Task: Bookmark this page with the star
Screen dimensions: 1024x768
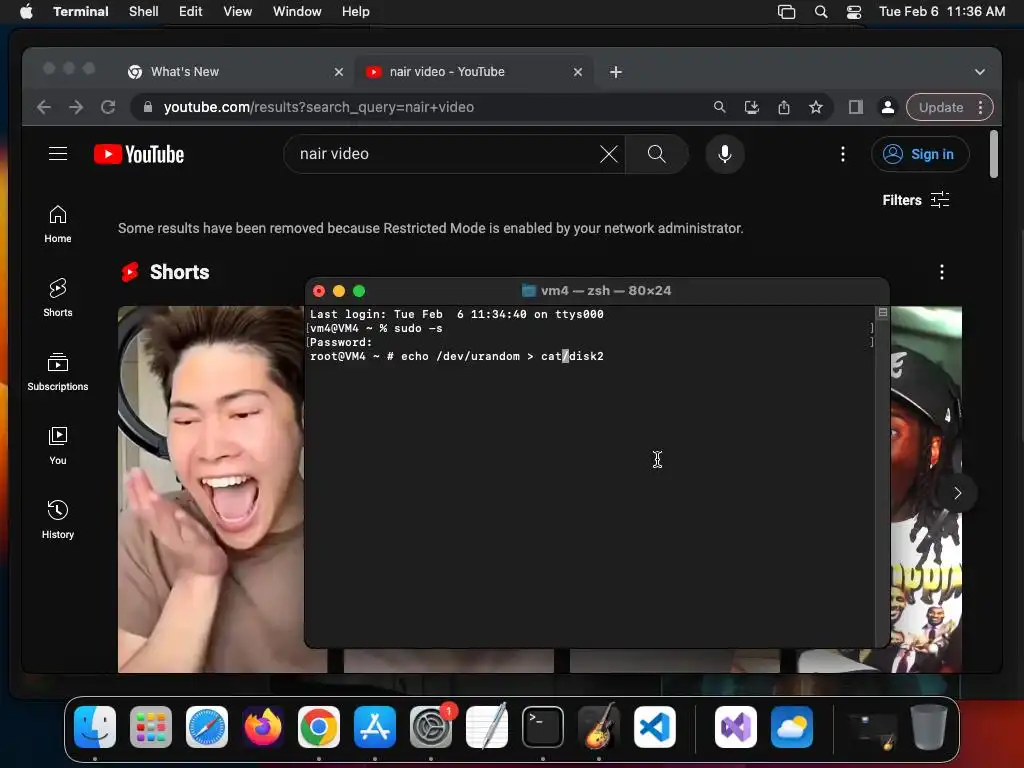Action: point(816,107)
